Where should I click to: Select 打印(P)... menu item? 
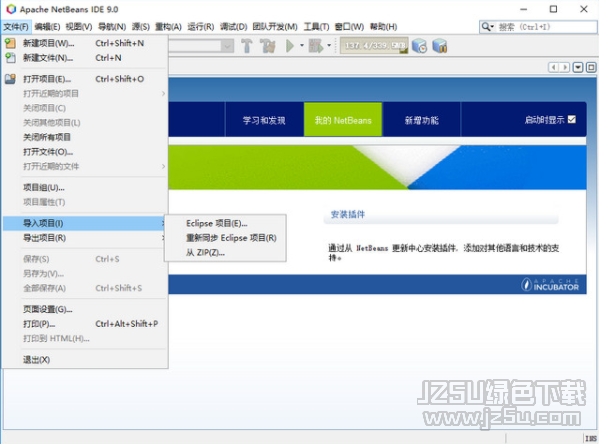tap(85, 324)
